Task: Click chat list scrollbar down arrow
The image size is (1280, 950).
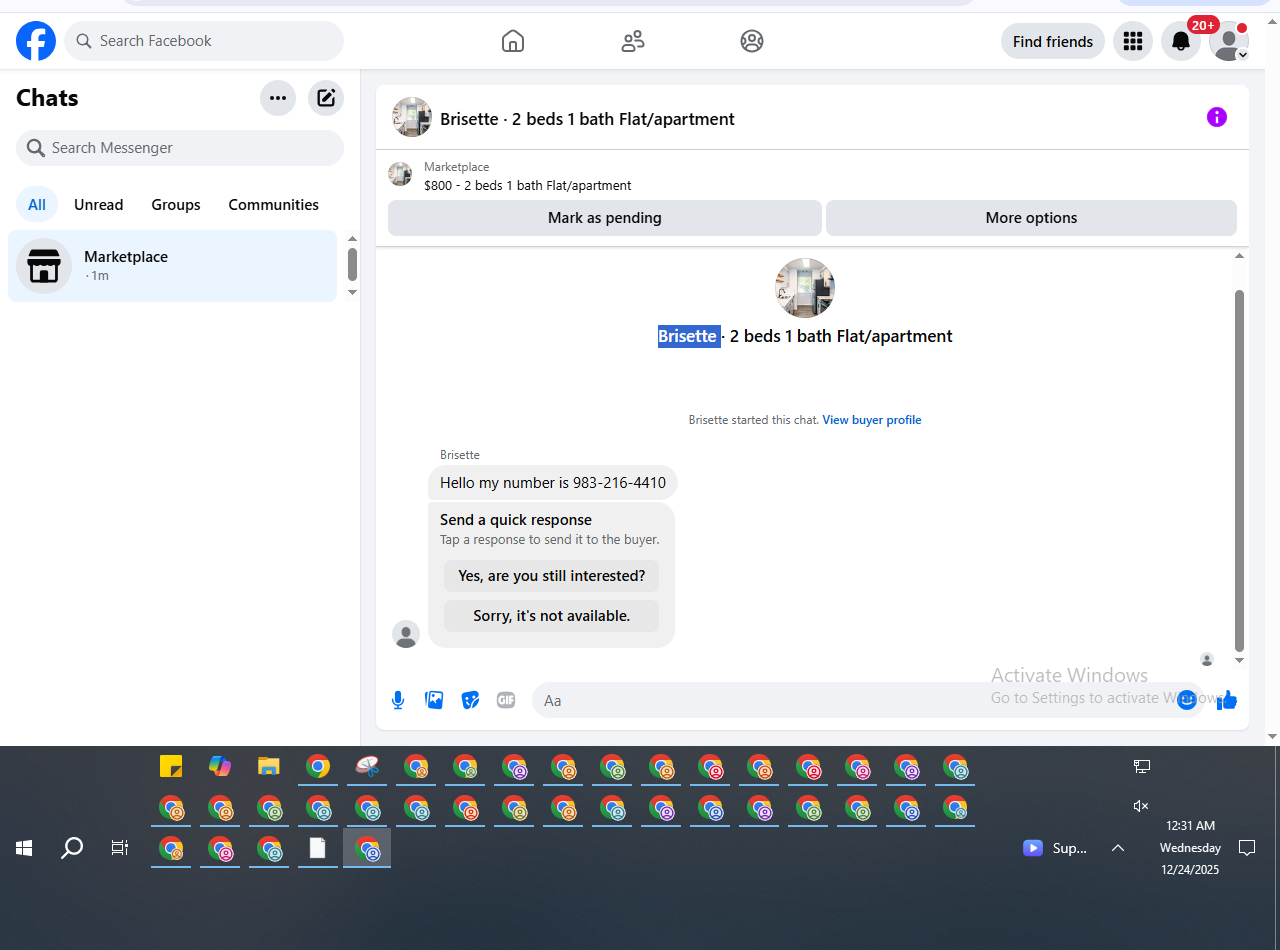Action: (x=352, y=292)
